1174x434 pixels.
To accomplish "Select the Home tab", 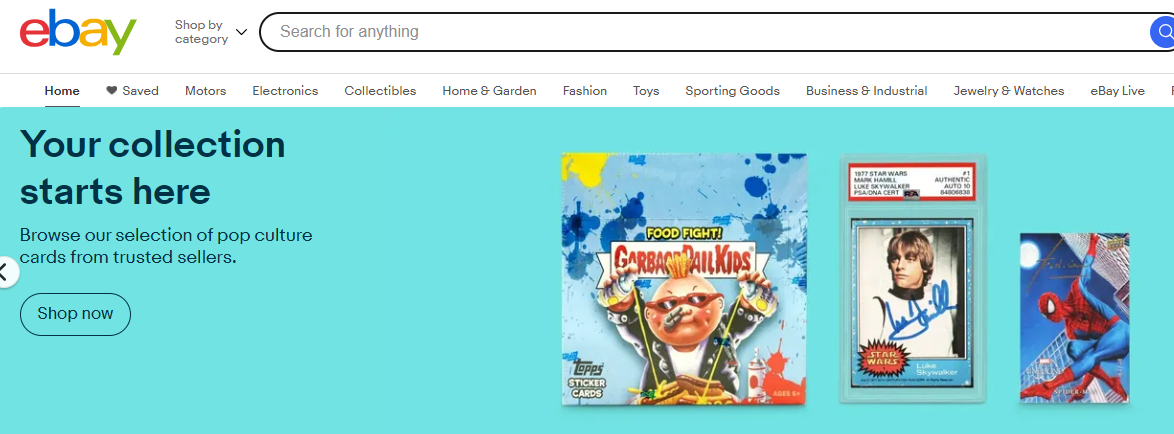I will coord(62,91).
